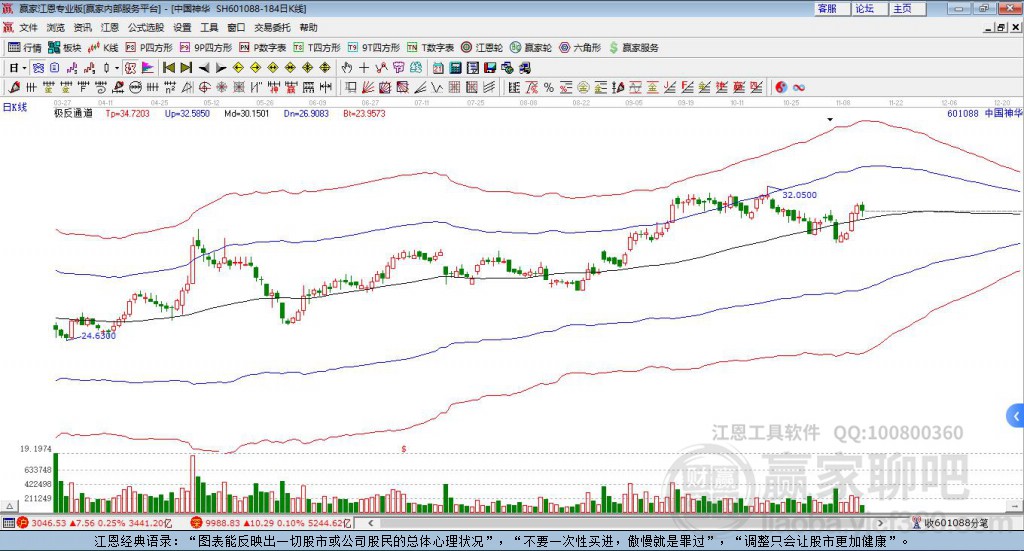1024x551 pixels.
Task: Click the Up=32.5850 indicator value
Action: pyautogui.click(x=187, y=114)
